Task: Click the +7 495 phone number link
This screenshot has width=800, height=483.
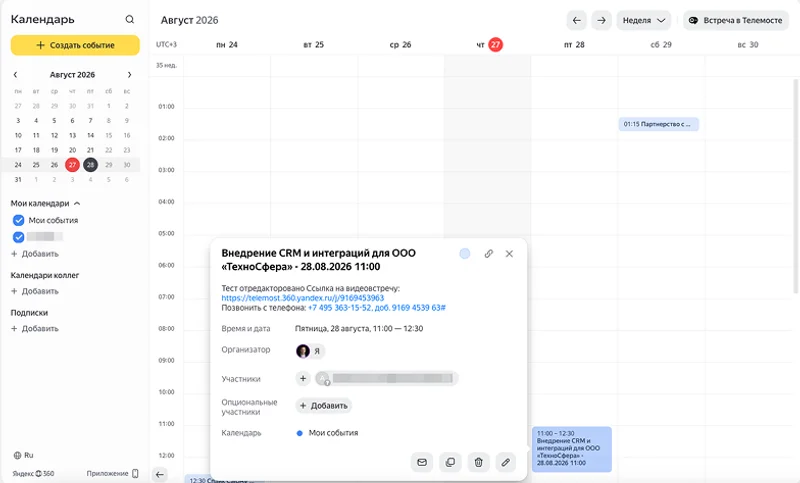Action: [377, 308]
